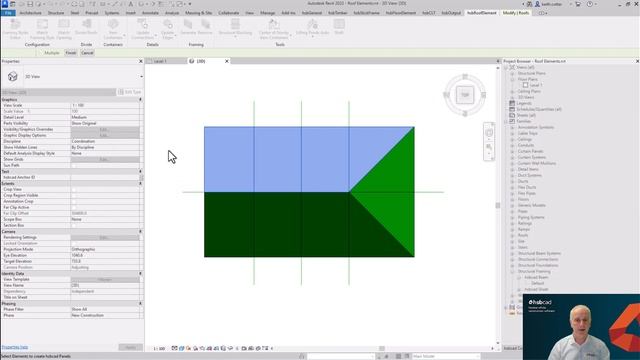Click the blue roof plane
The width and height of the screenshot is (640, 360).
tap(278, 159)
